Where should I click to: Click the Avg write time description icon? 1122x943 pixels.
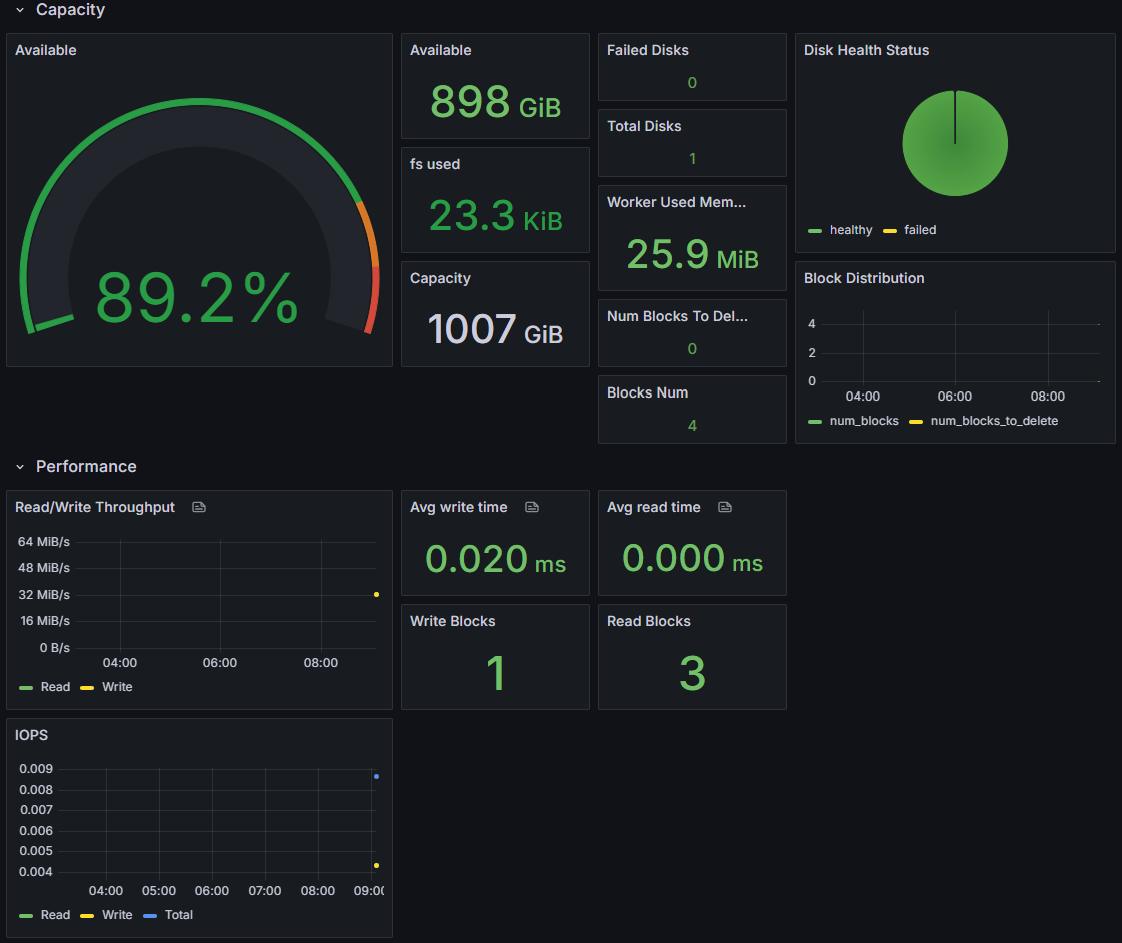click(532, 507)
